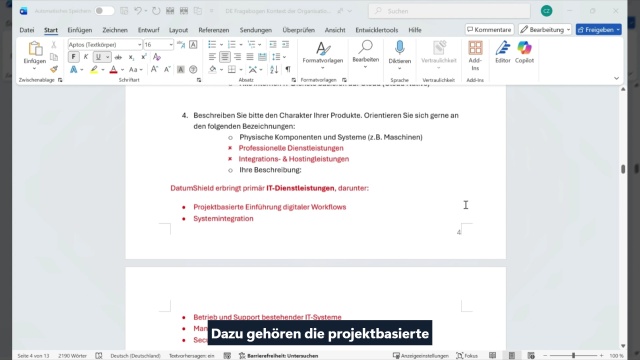
Task: Switch to the Einfügen tab
Action: [80, 30]
